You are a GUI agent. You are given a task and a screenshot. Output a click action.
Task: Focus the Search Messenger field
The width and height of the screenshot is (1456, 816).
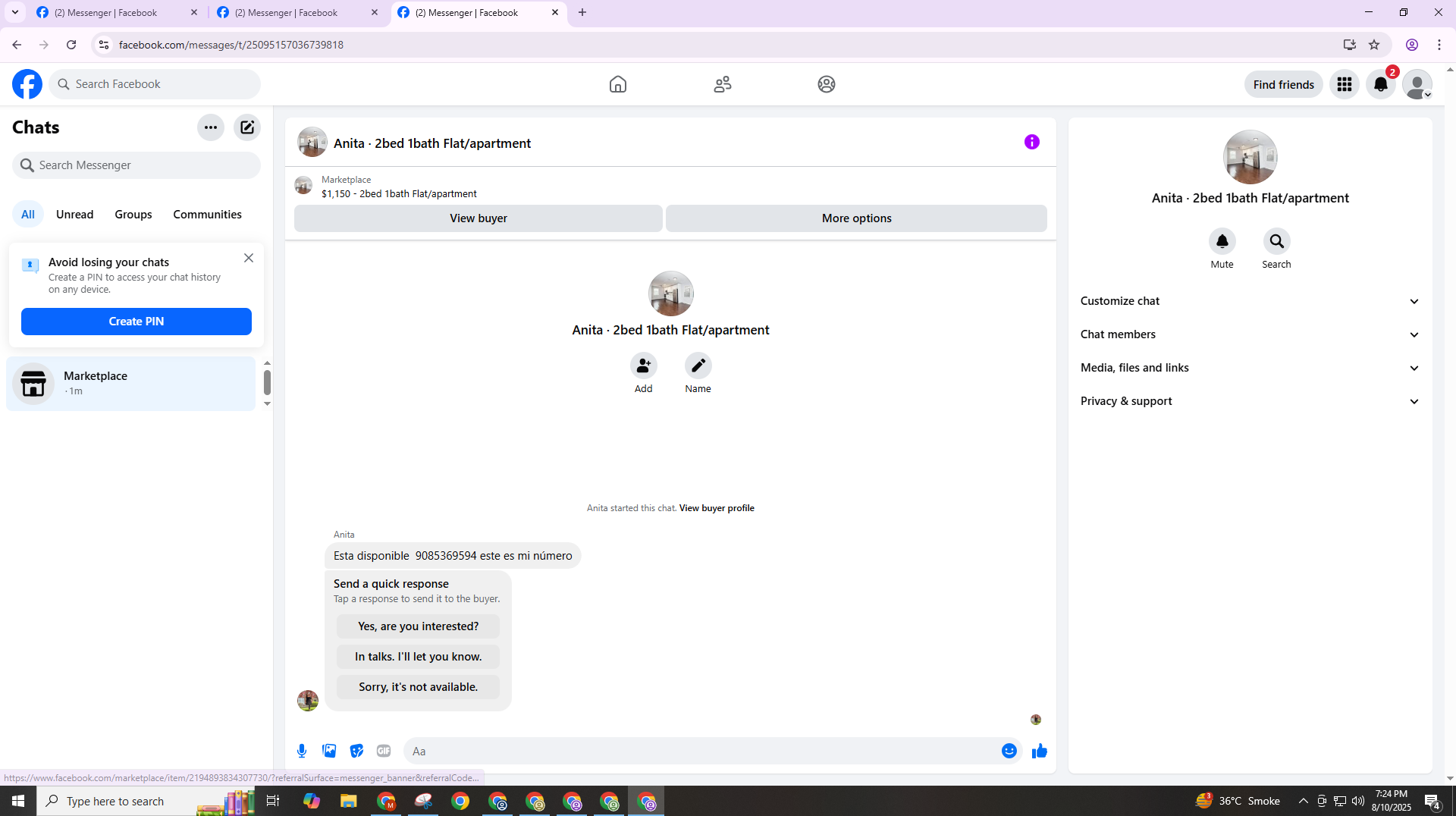(136, 165)
